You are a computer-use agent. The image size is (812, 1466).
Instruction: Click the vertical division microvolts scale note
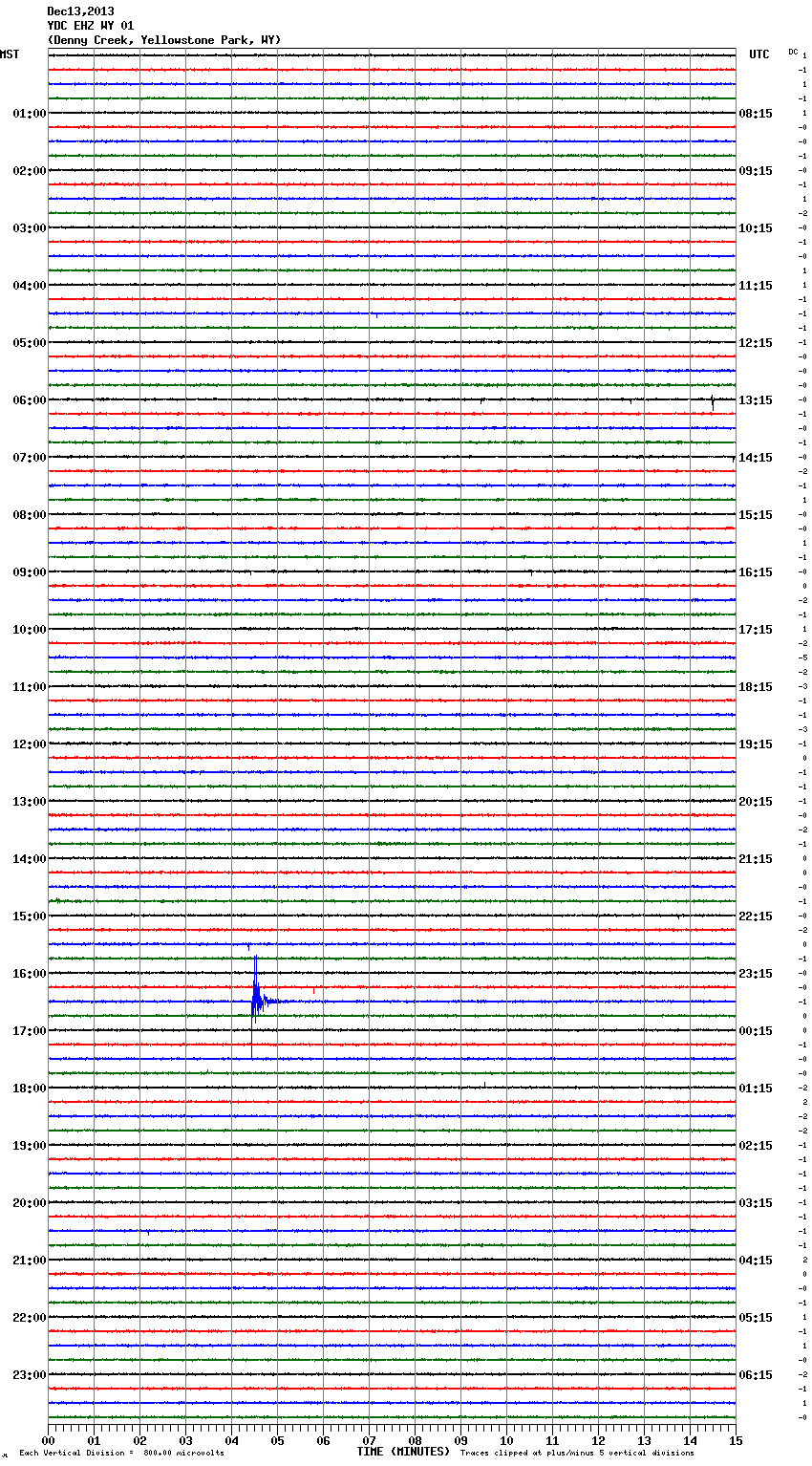coord(121,1454)
